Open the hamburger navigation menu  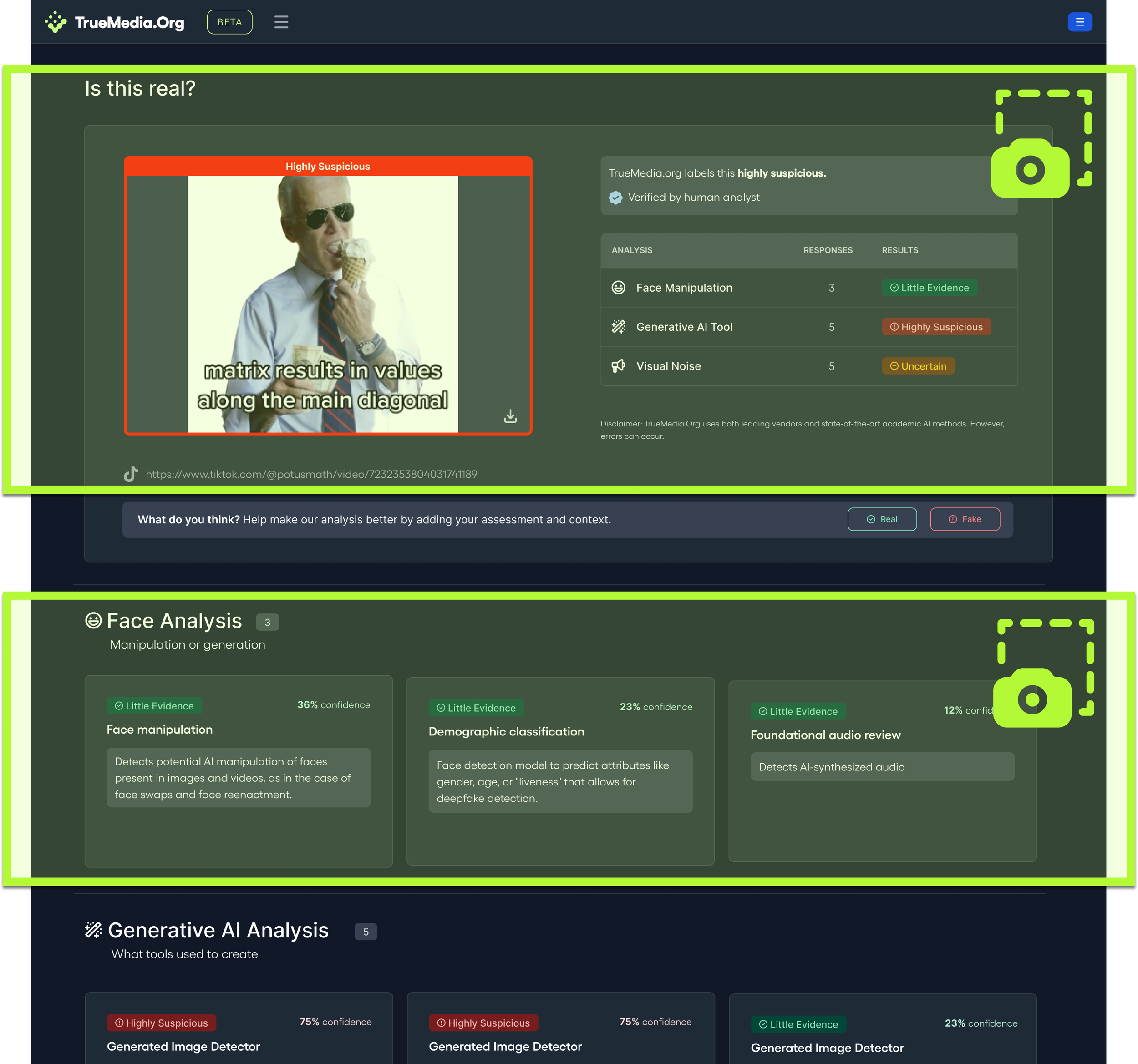[281, 22]
